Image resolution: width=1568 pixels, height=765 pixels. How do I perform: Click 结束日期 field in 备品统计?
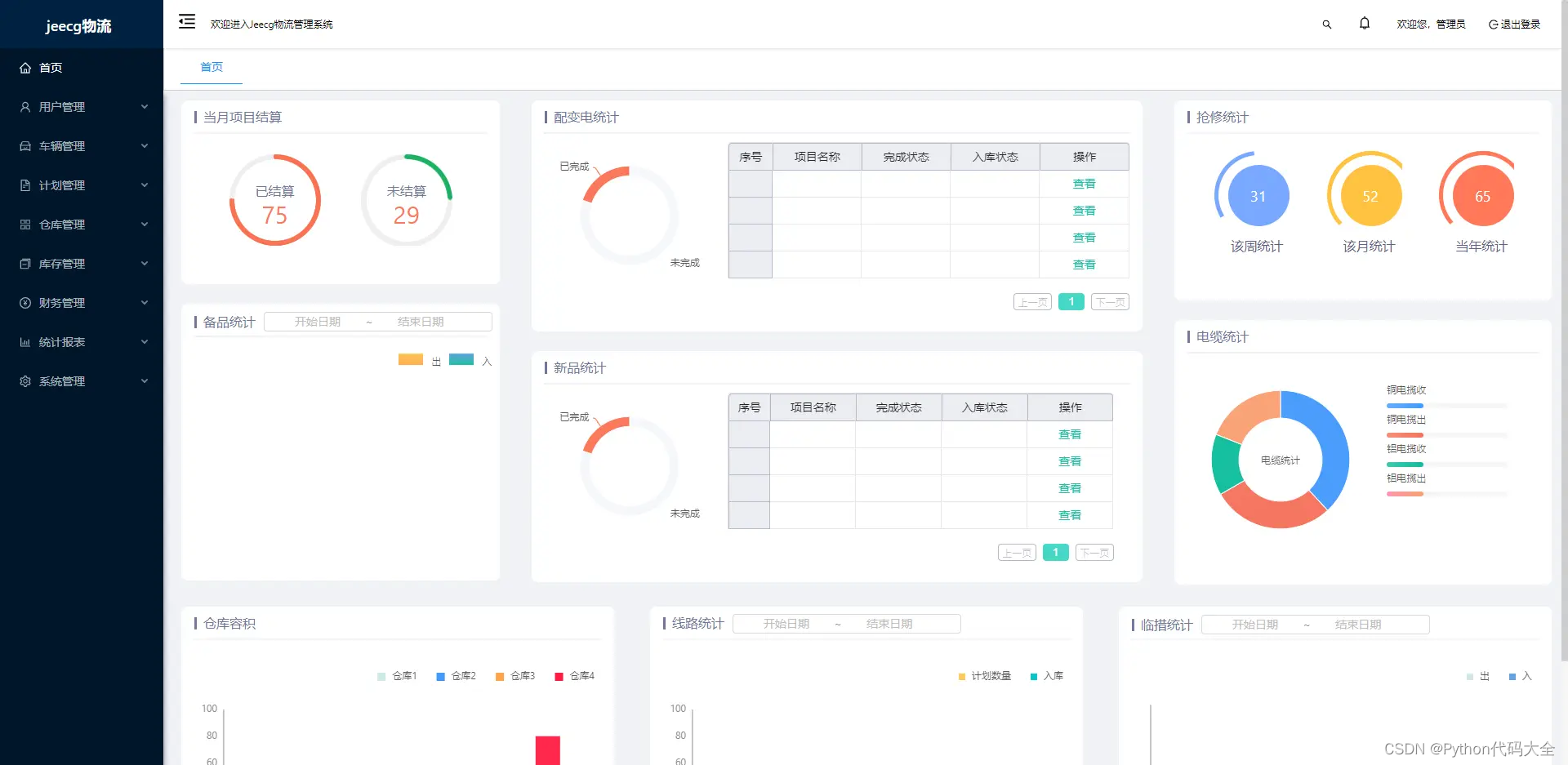[x=421, y=322]
